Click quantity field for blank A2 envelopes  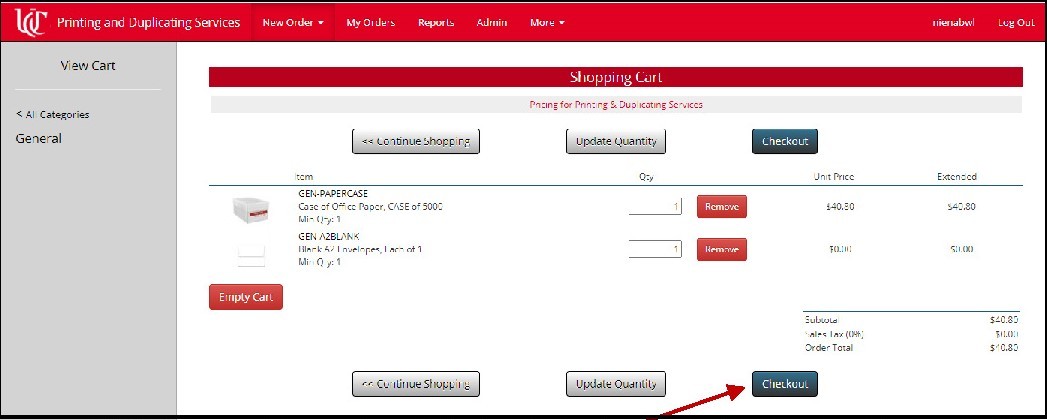[655, 249]
